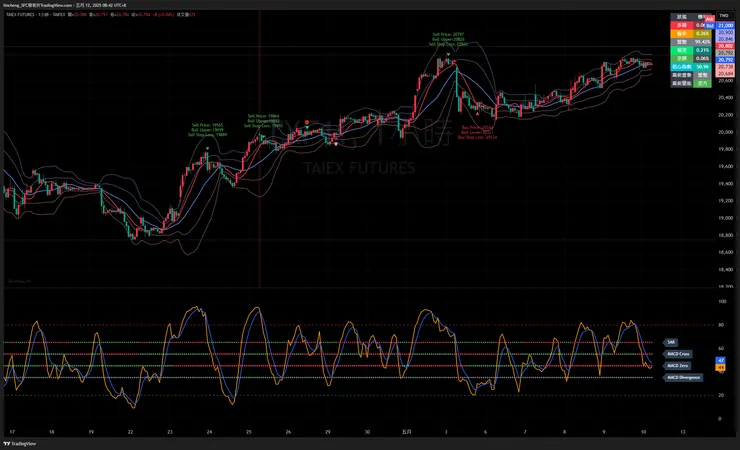
Task: Select the MACD Cross level label
Action: click(x=678, y=354)
